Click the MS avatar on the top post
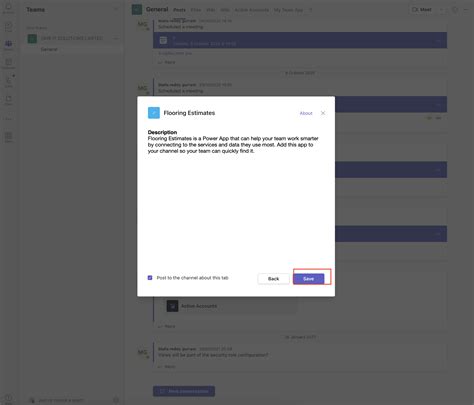474x405 pixels. coord(142,24)
